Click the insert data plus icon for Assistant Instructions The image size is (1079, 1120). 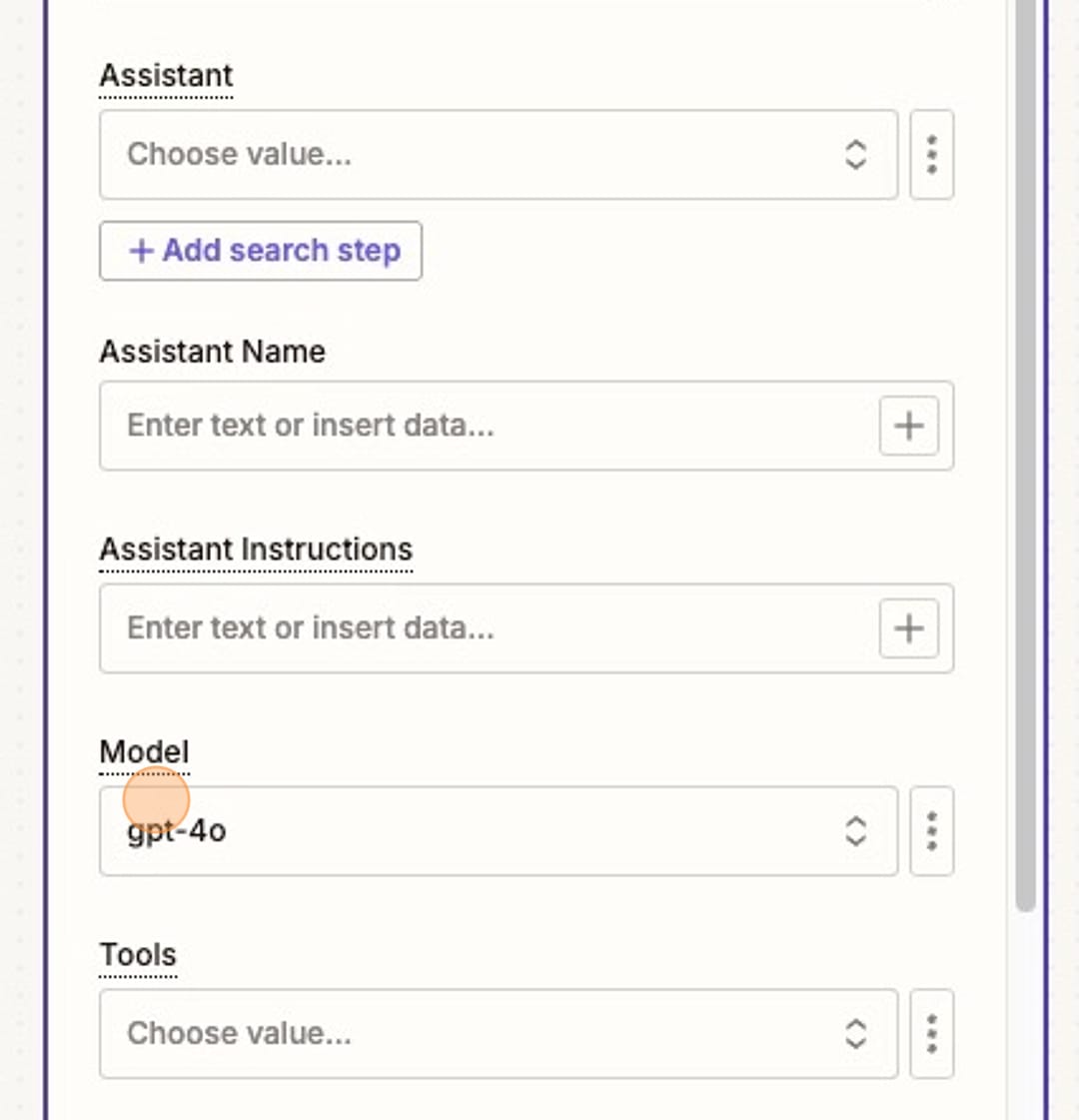[908, 628]
